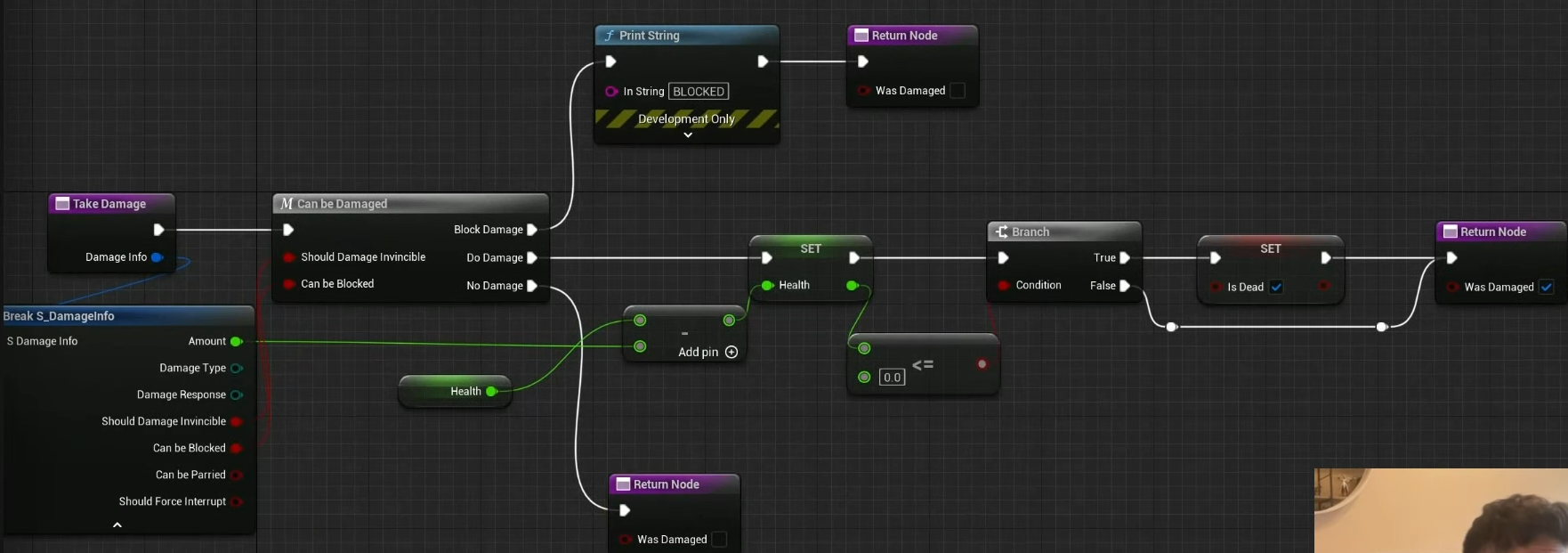1568x553 pixels.
Task: Click the Block Damage output pin
Action: pos(532,230)
